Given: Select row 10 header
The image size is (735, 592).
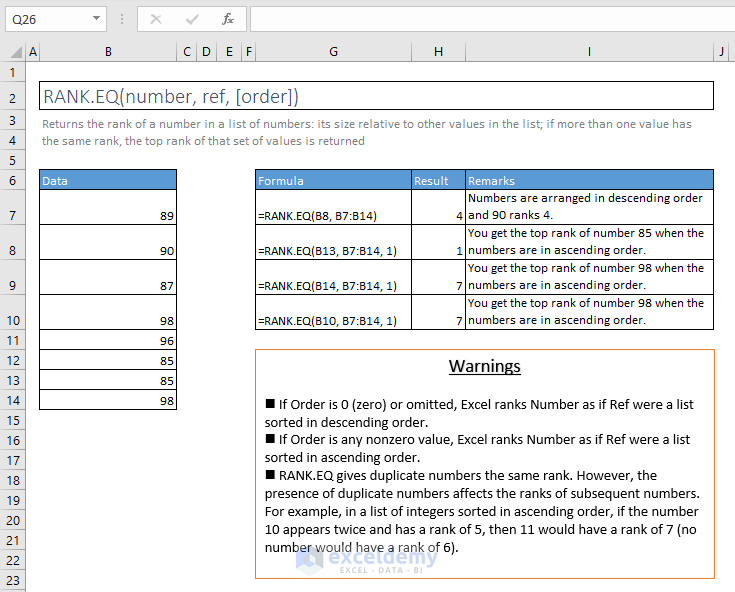Looking at the screenshot, I should [x=13, y=312].
